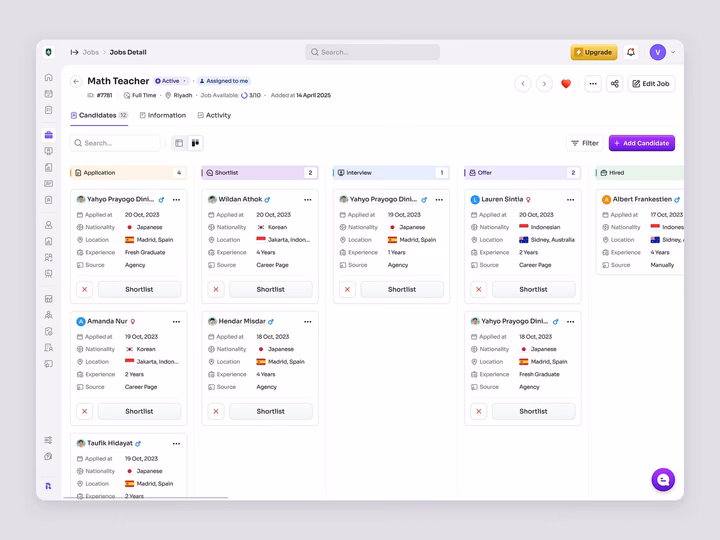Reject Hendar Misdar with red X
The image size is (720, 540).
pyautogui.click(x=216, y=411)
